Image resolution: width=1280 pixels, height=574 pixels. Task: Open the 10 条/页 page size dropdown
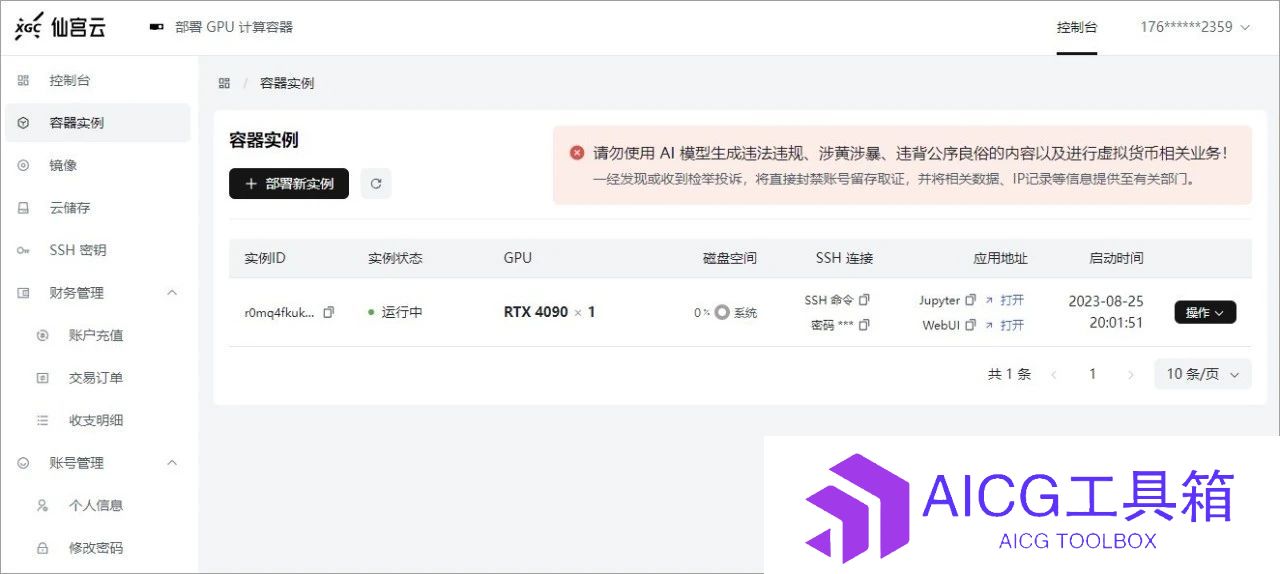1202,374
